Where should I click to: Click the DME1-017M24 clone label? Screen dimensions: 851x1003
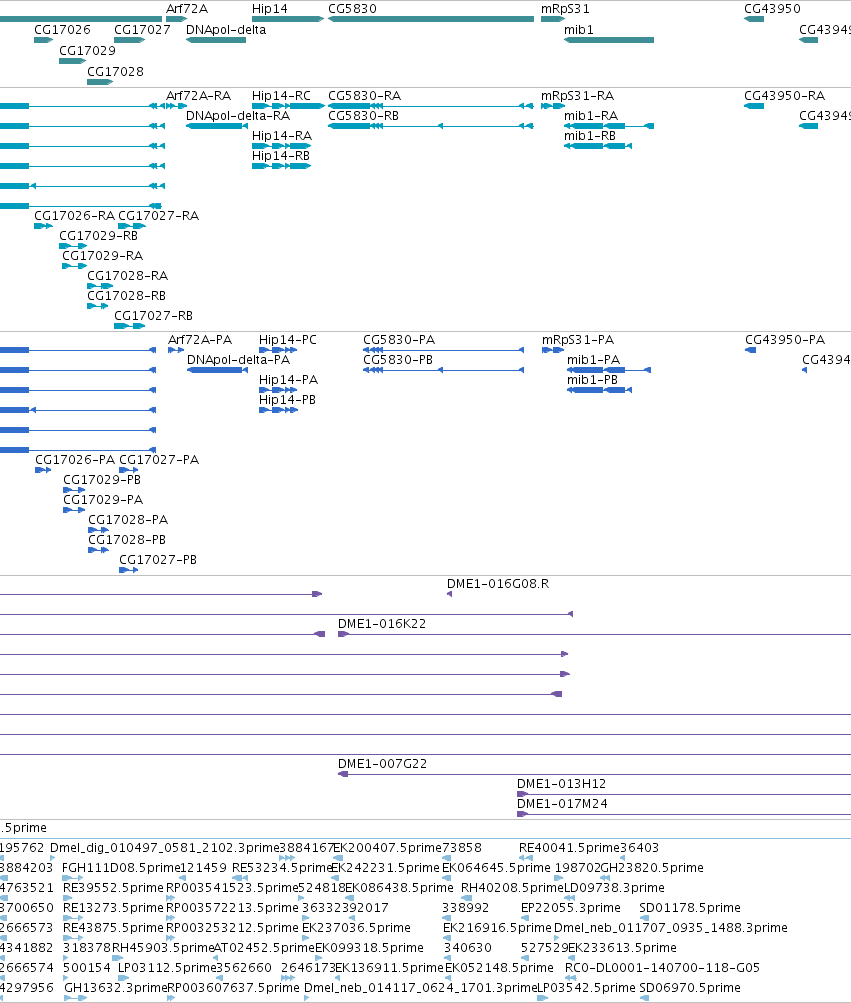[562, 804]
